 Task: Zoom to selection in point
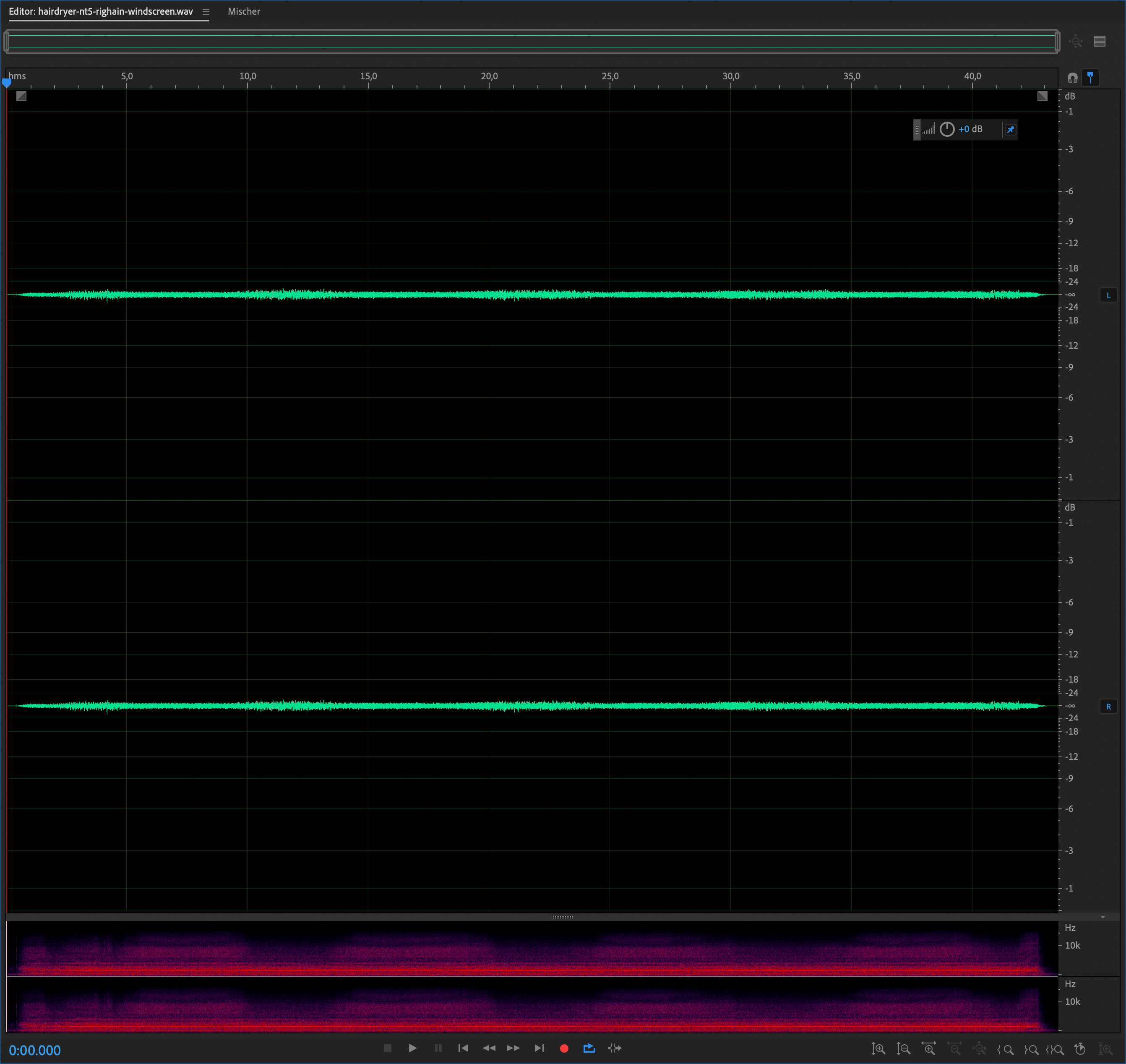(x=1005, y=1049)
